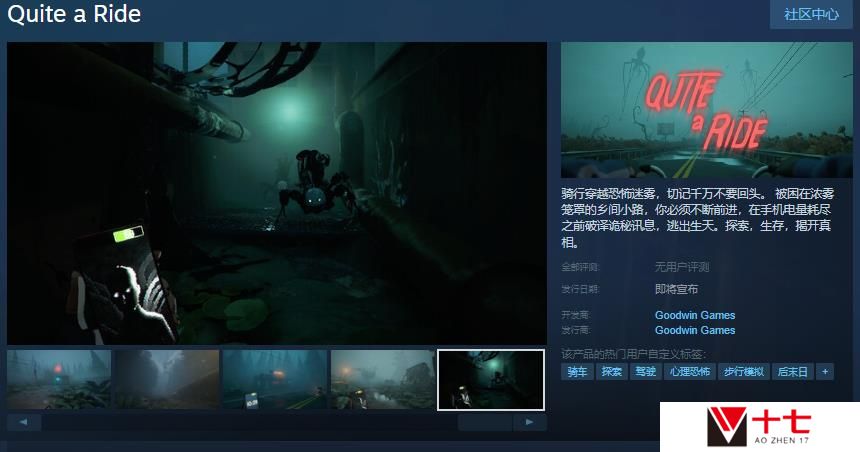Select the fourth thumbnail with wrecked building

[383, 380]
